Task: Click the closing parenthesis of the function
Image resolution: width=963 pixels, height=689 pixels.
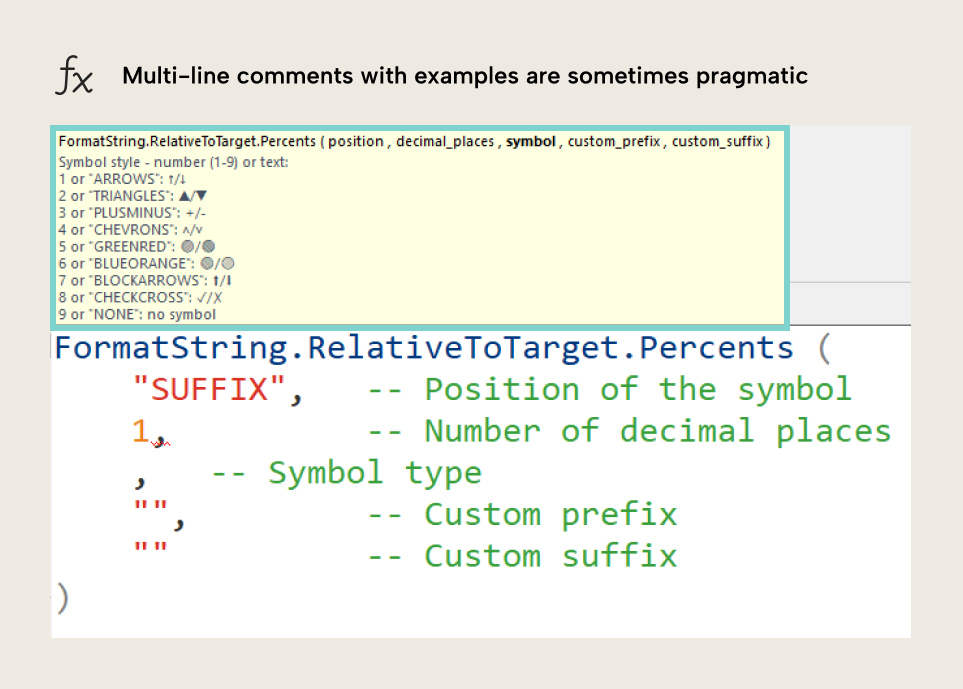Action: (x=63, y=598)
